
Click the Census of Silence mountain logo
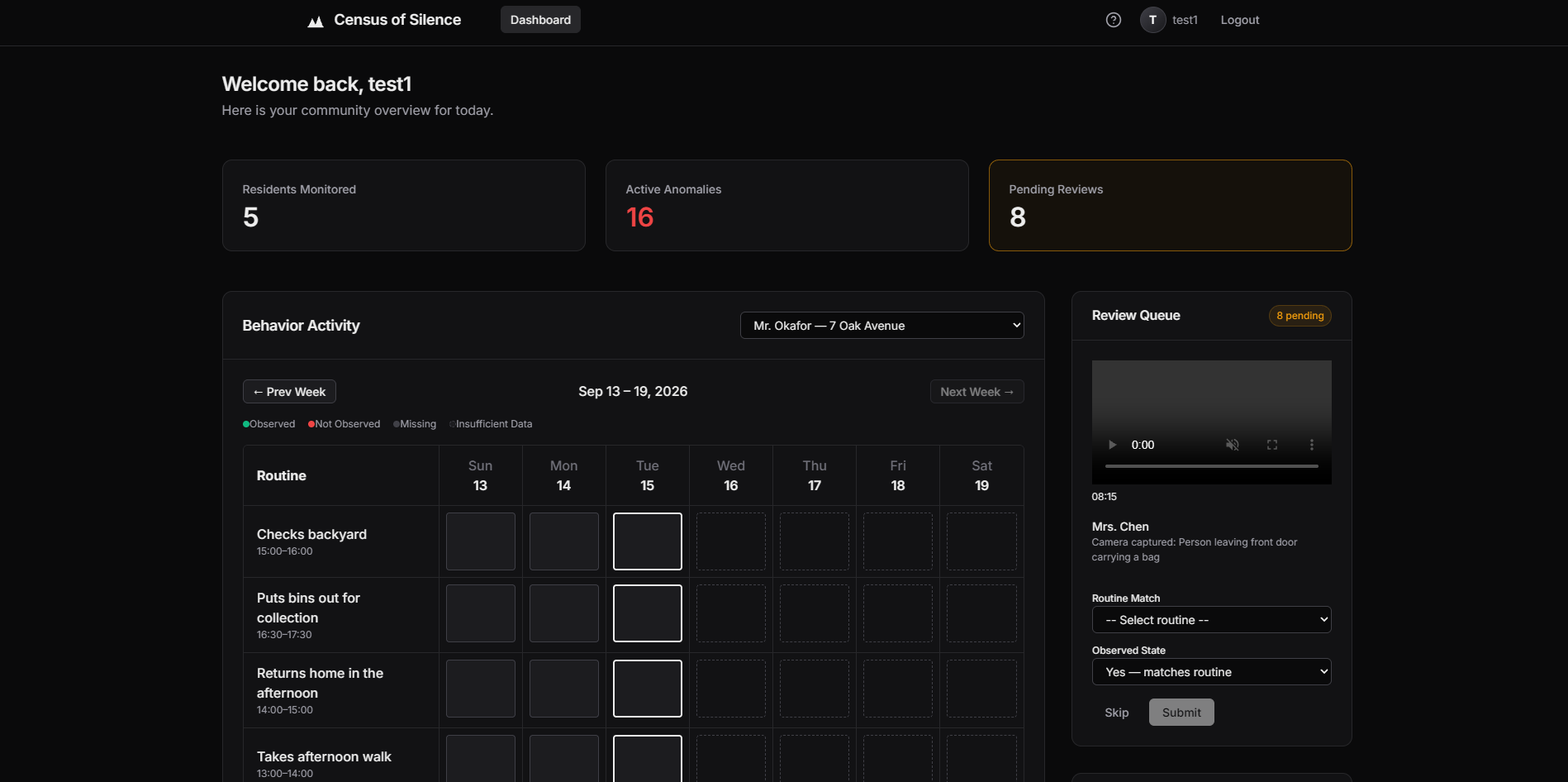315,21
